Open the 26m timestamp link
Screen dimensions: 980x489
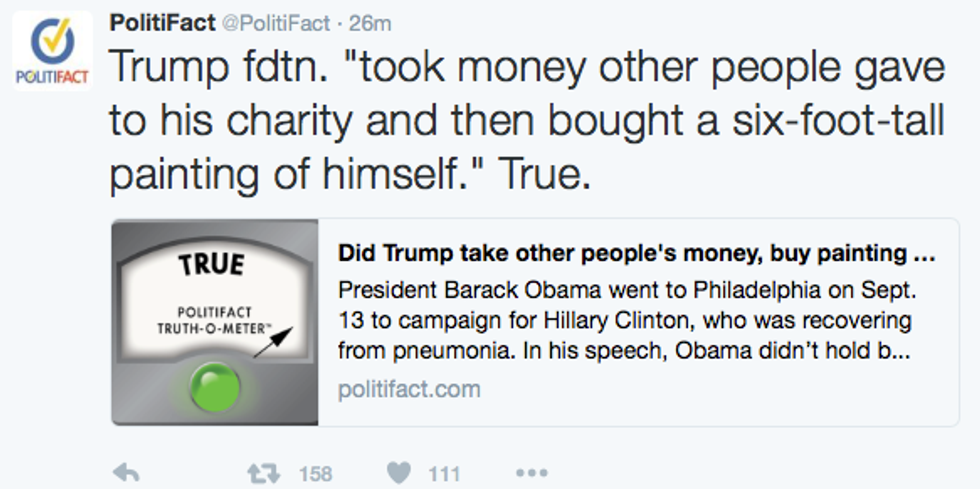point(369,22)
